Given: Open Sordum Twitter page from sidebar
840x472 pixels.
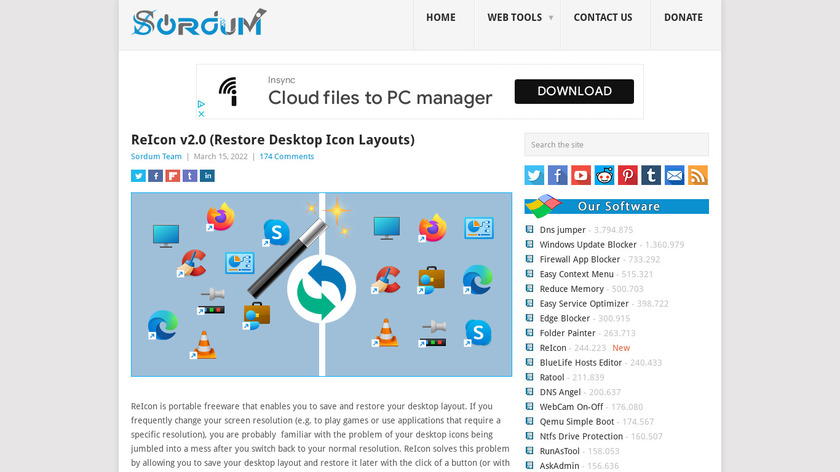Looking at the screenshot, I should 534,175.
